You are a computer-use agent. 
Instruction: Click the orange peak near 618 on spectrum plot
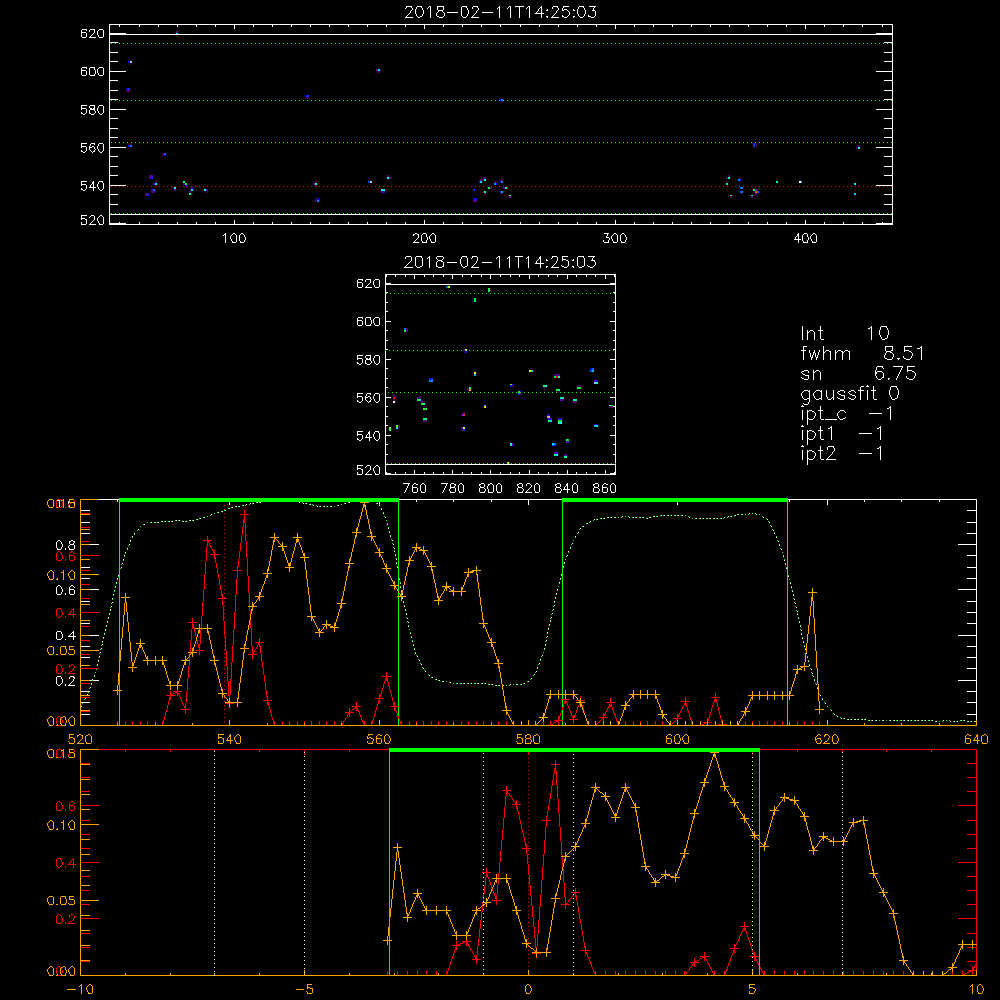(x=812, y=592)
